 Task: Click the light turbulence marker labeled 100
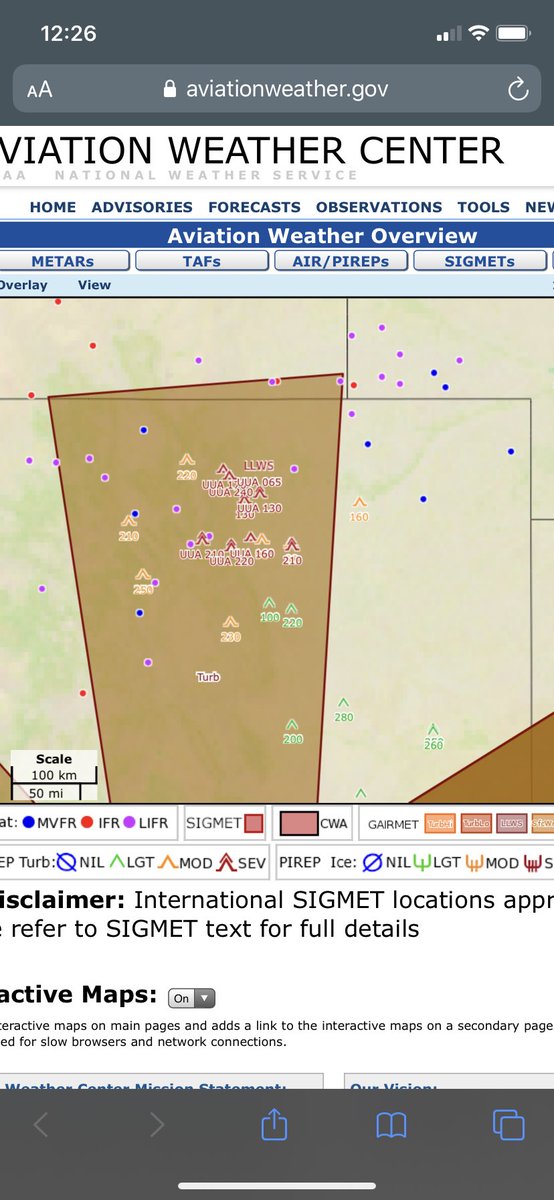[269, 610]
